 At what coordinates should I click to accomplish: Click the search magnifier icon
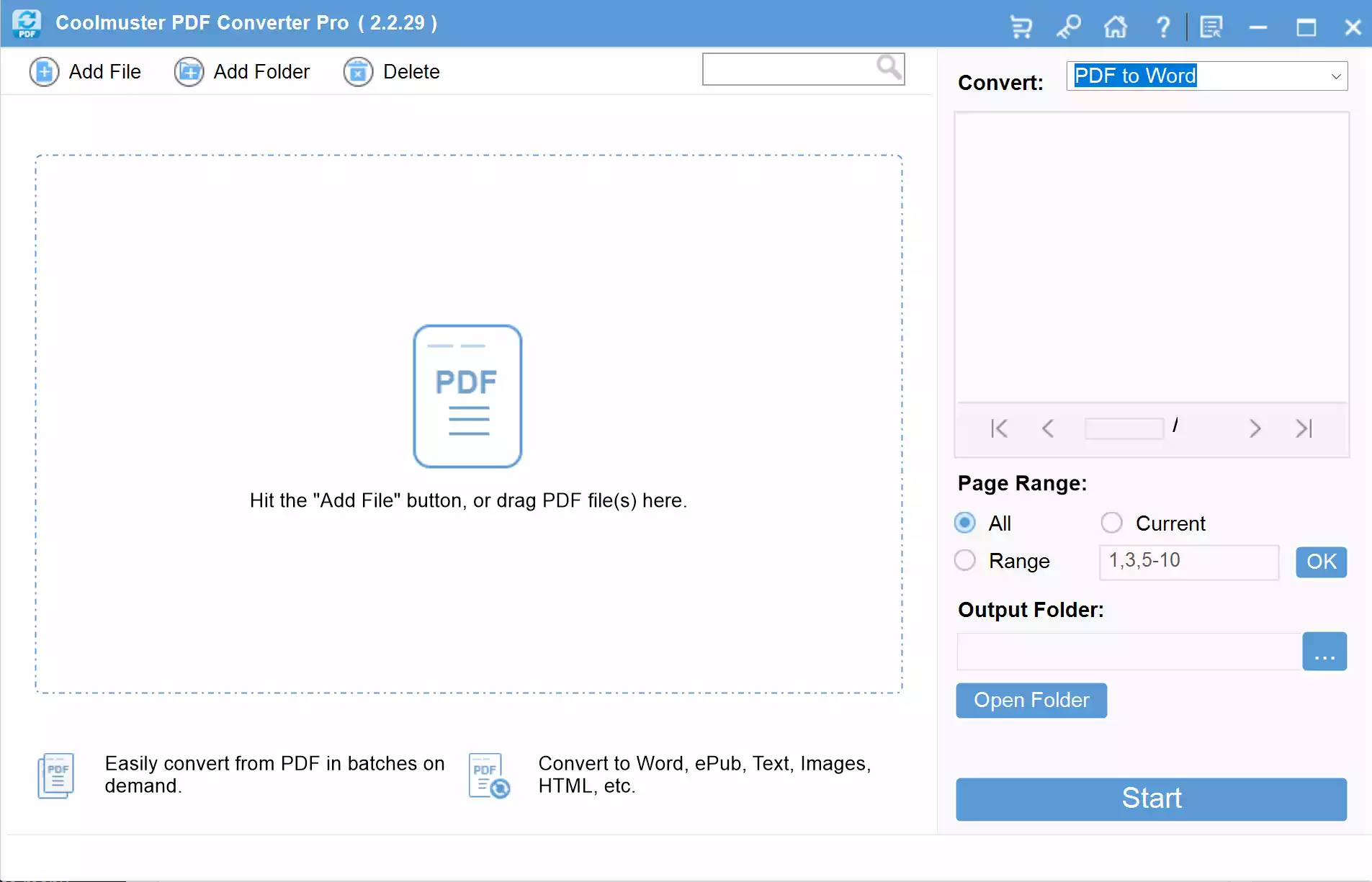click(889, 68)
